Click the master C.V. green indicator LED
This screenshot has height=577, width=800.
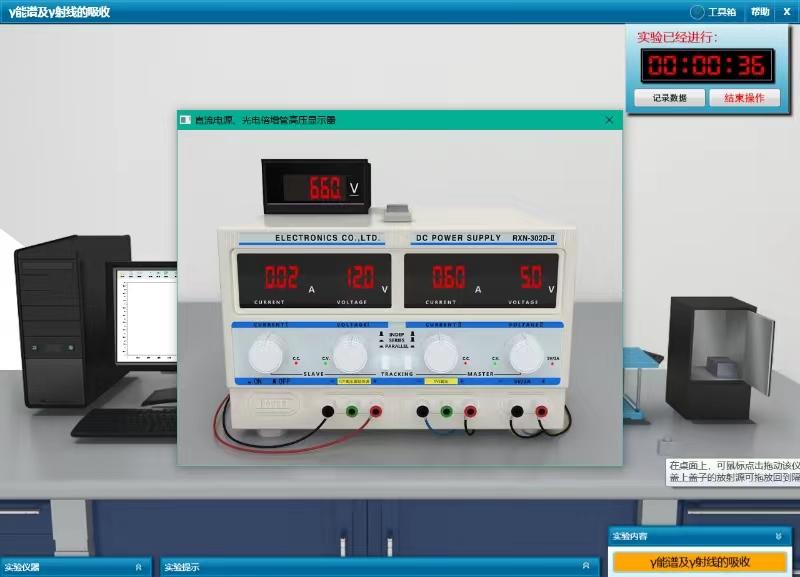pyautogui.click(x=495, y=363)
